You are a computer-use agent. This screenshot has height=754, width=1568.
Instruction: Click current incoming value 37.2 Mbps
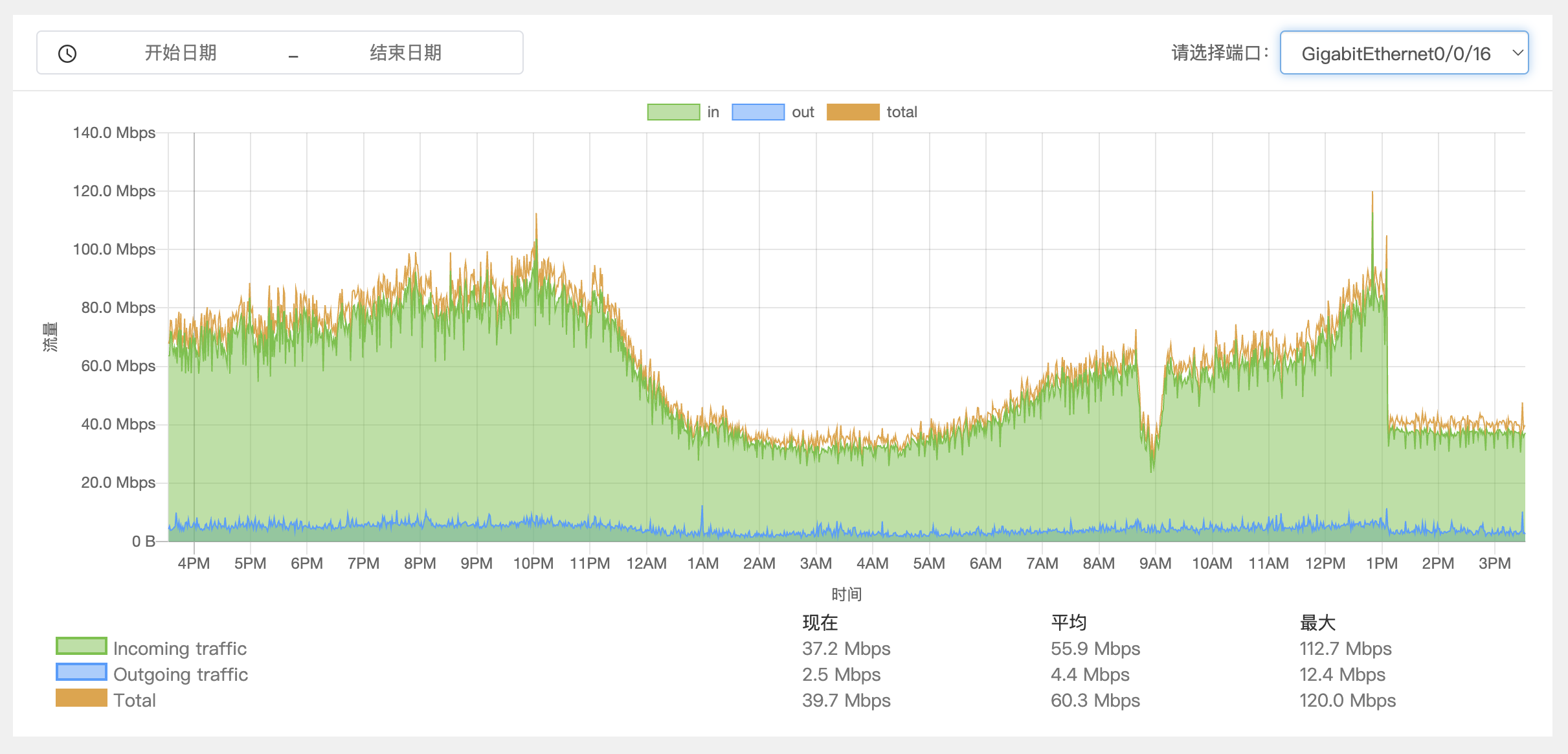(x=846, y=648)
